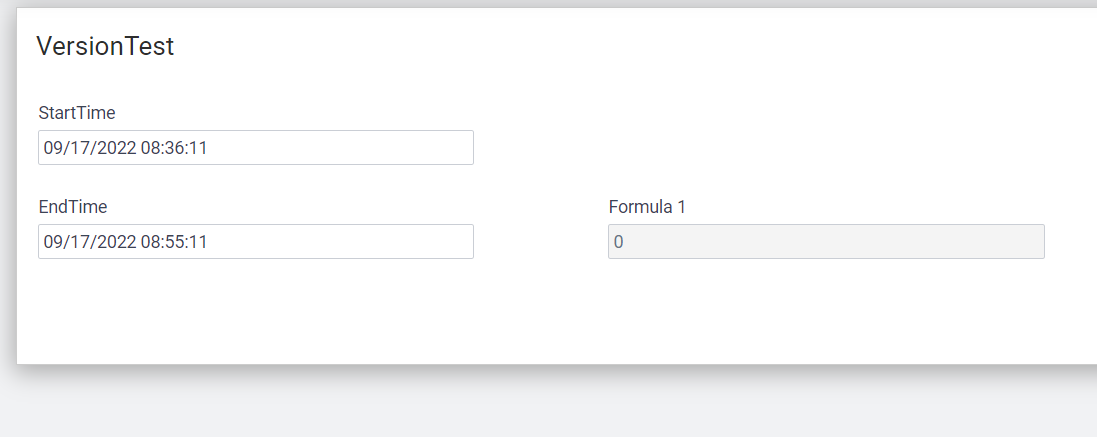
Task: Click the 0 value in Formula 1
Action: [x=618, y=242]
